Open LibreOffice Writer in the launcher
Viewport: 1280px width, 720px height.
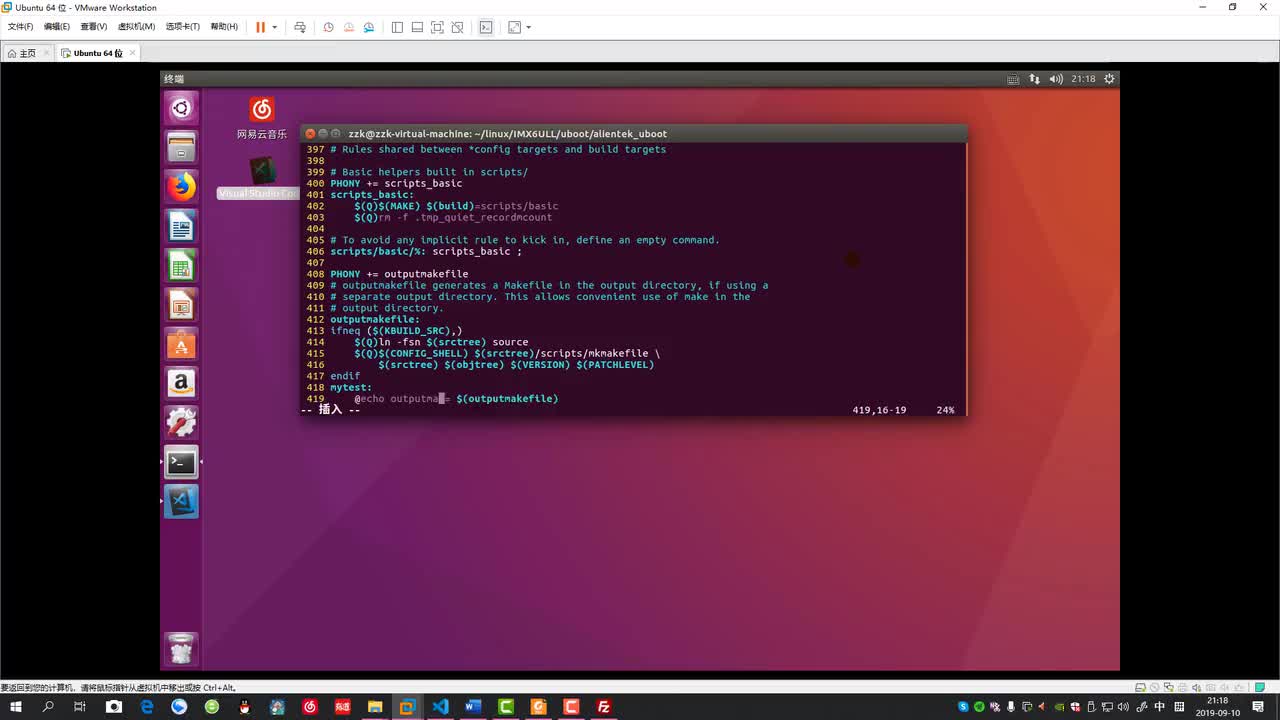[x=181, y=226]
